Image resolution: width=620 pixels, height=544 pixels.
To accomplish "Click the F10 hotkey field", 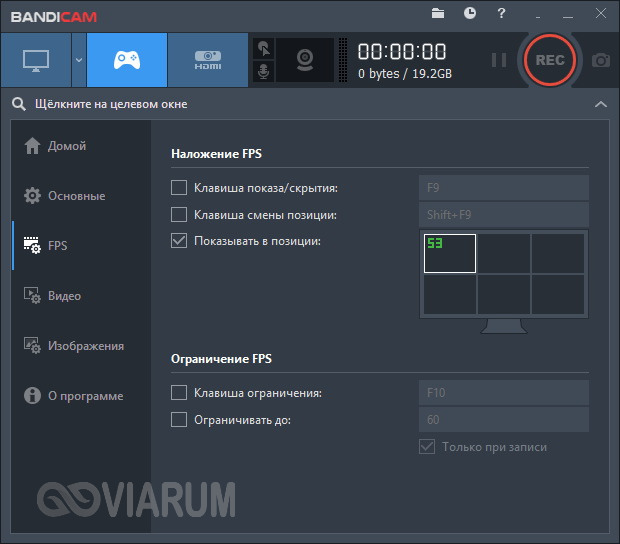I will pyautogui.click(x=504, y=393).
